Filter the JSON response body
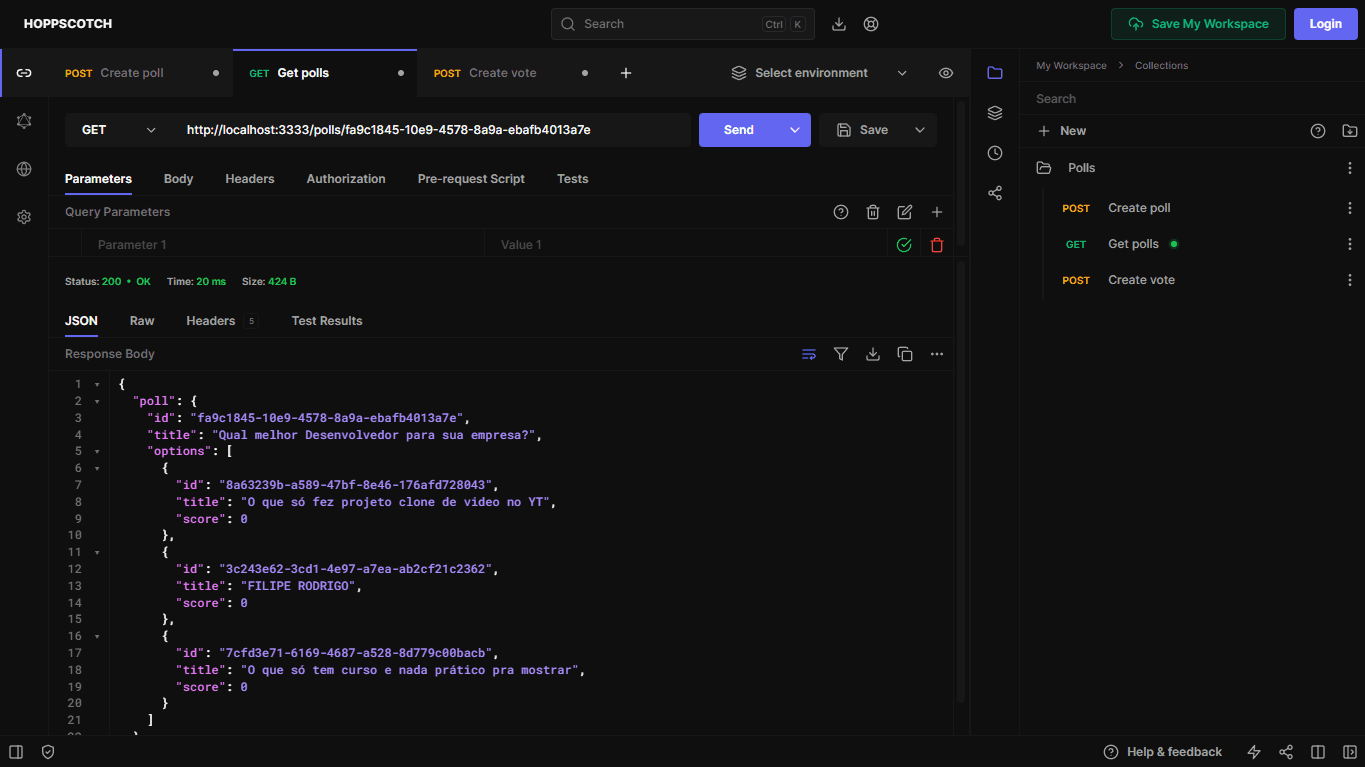 pyautogui.click(x=841, y=353)
